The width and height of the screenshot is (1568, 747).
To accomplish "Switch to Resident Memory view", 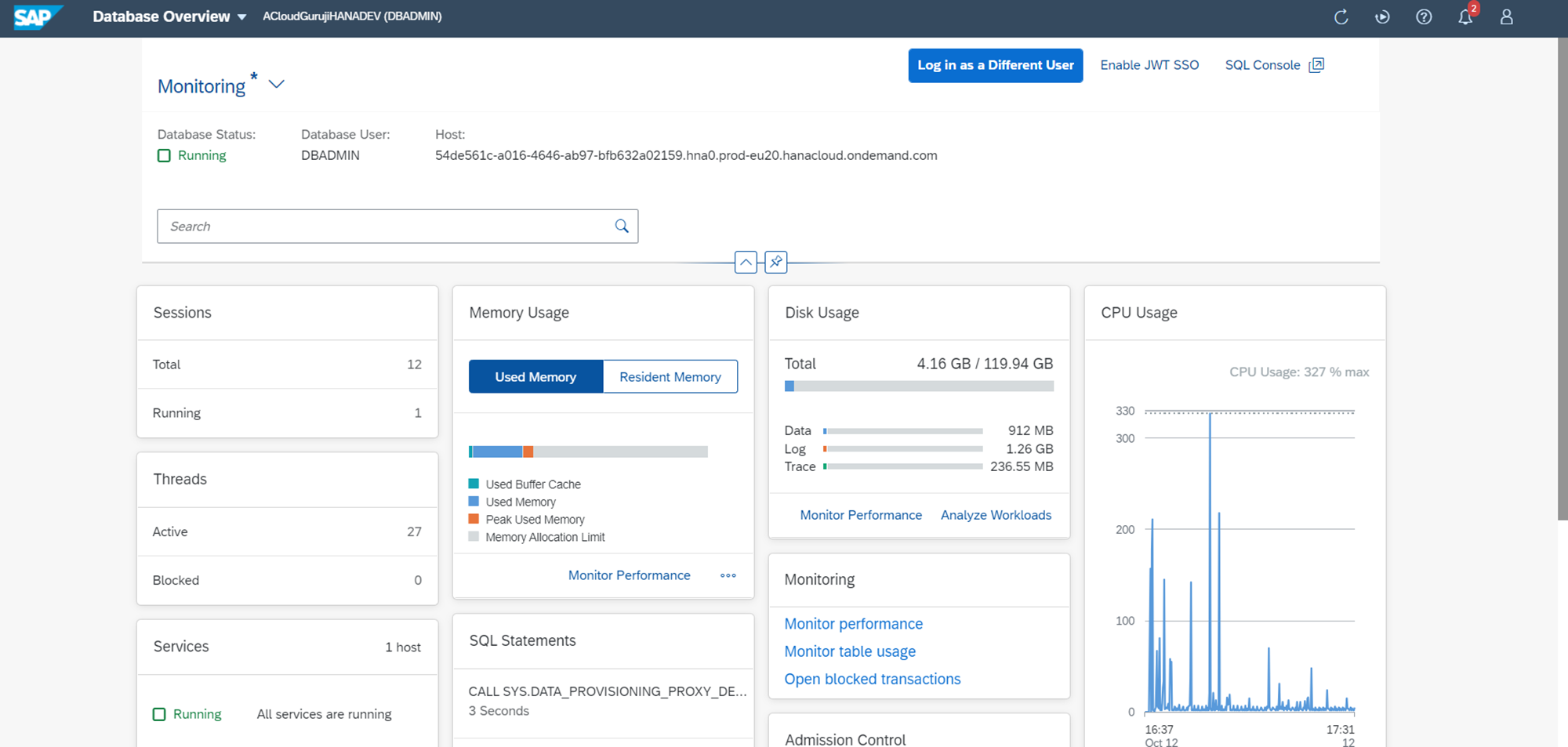I will click(670, 377).
